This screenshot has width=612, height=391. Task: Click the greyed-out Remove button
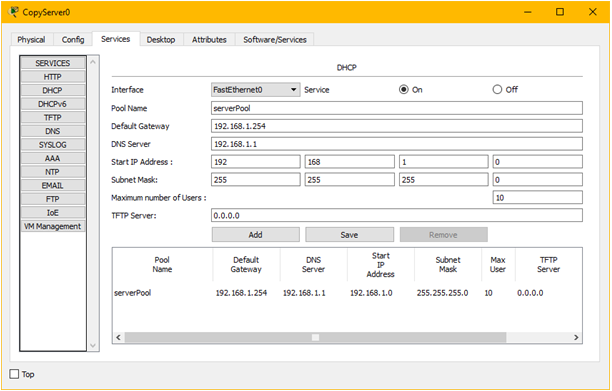coord(443,235)
